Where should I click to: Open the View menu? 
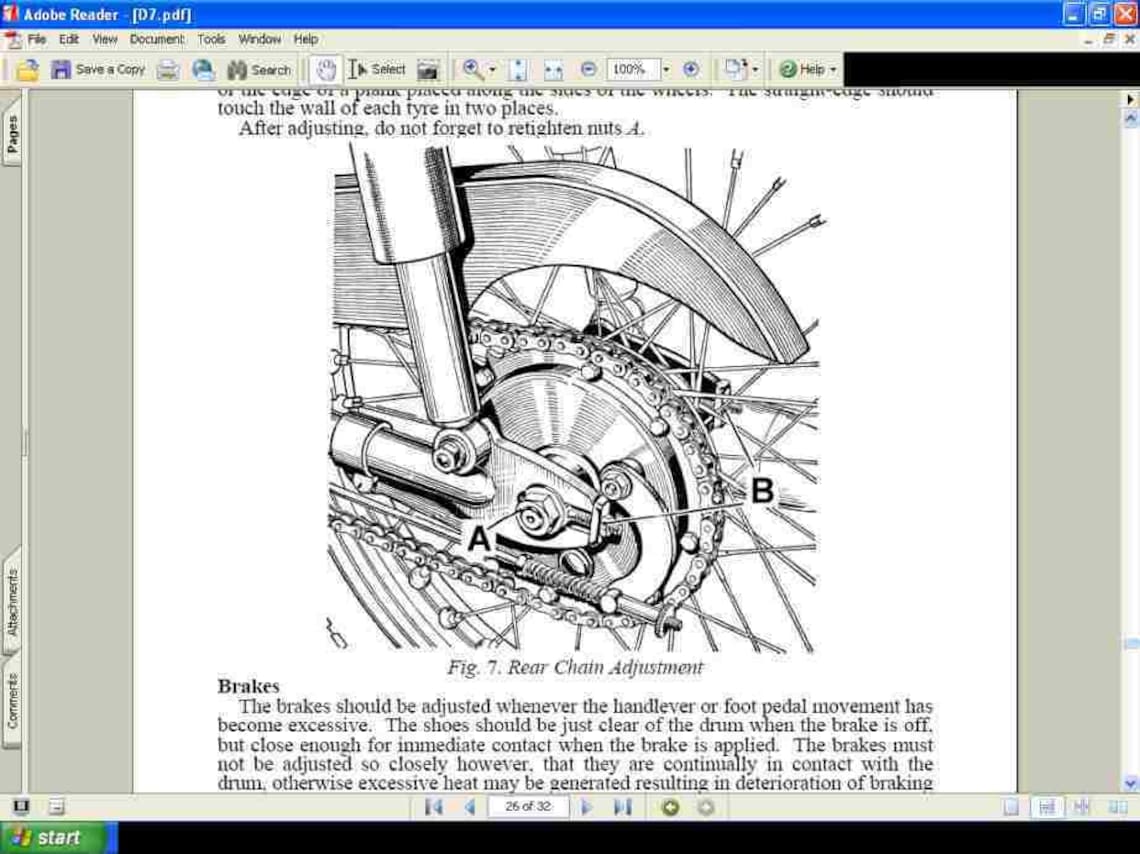pyautogui.click(x=104, y=39)
